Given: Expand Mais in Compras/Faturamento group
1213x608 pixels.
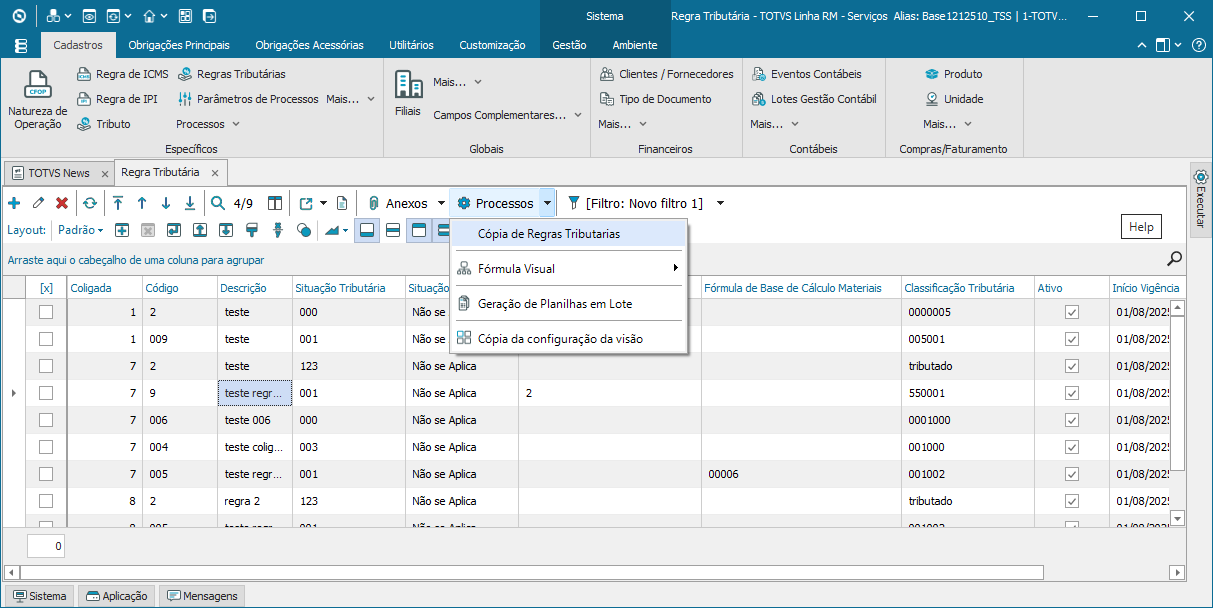Looking at the screenshot, I should [x=947, y=124].
